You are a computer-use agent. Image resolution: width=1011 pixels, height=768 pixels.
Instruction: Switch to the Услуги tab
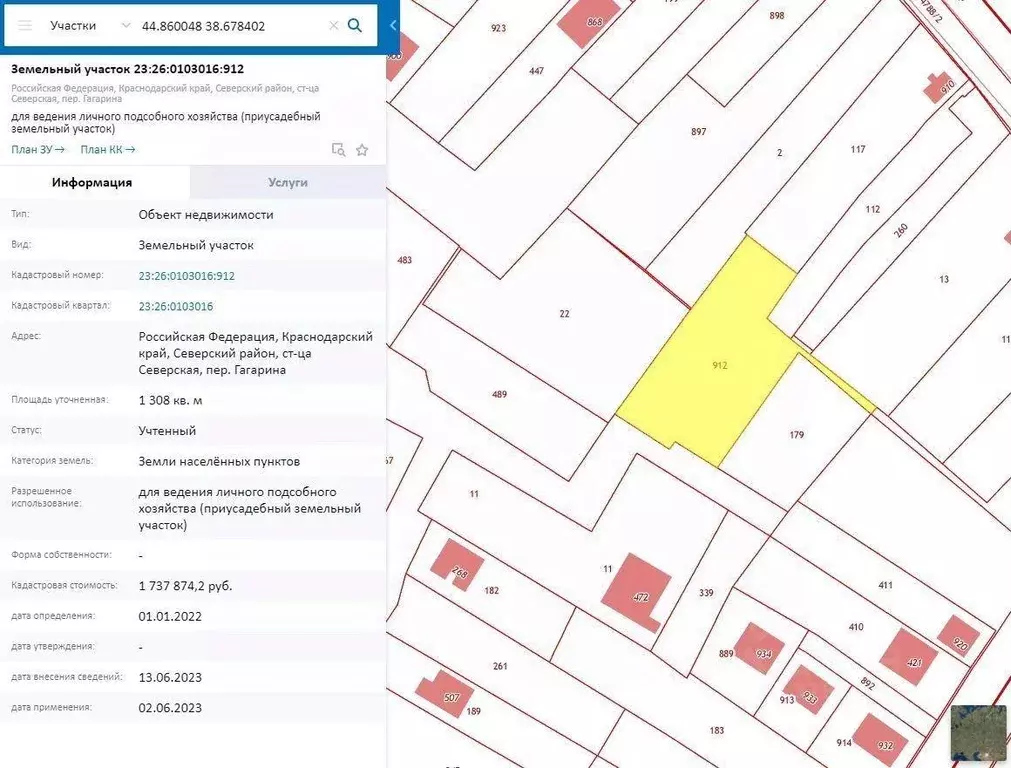pyautogui.click(x=288, y=183)
